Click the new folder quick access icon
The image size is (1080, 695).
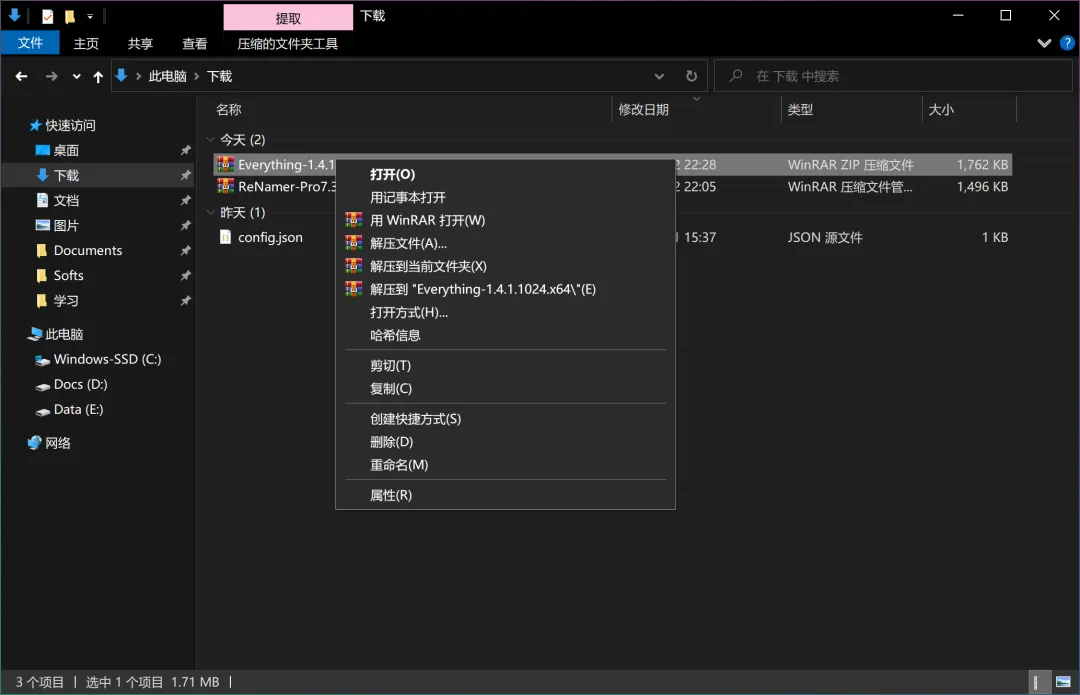pyautogui.click(x=70, y=16)
